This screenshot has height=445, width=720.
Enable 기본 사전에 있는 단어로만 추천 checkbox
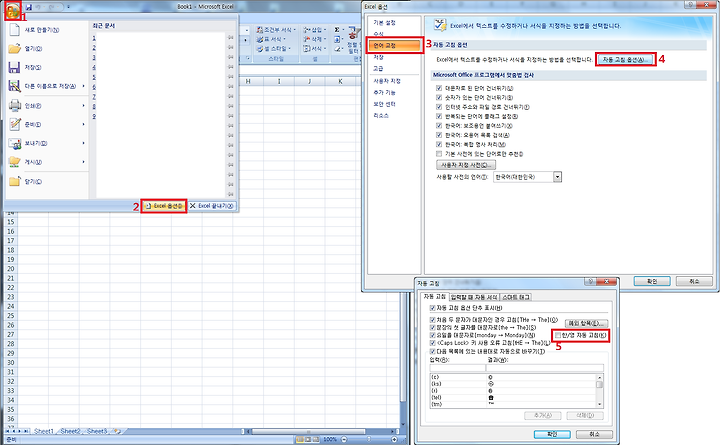439,154
